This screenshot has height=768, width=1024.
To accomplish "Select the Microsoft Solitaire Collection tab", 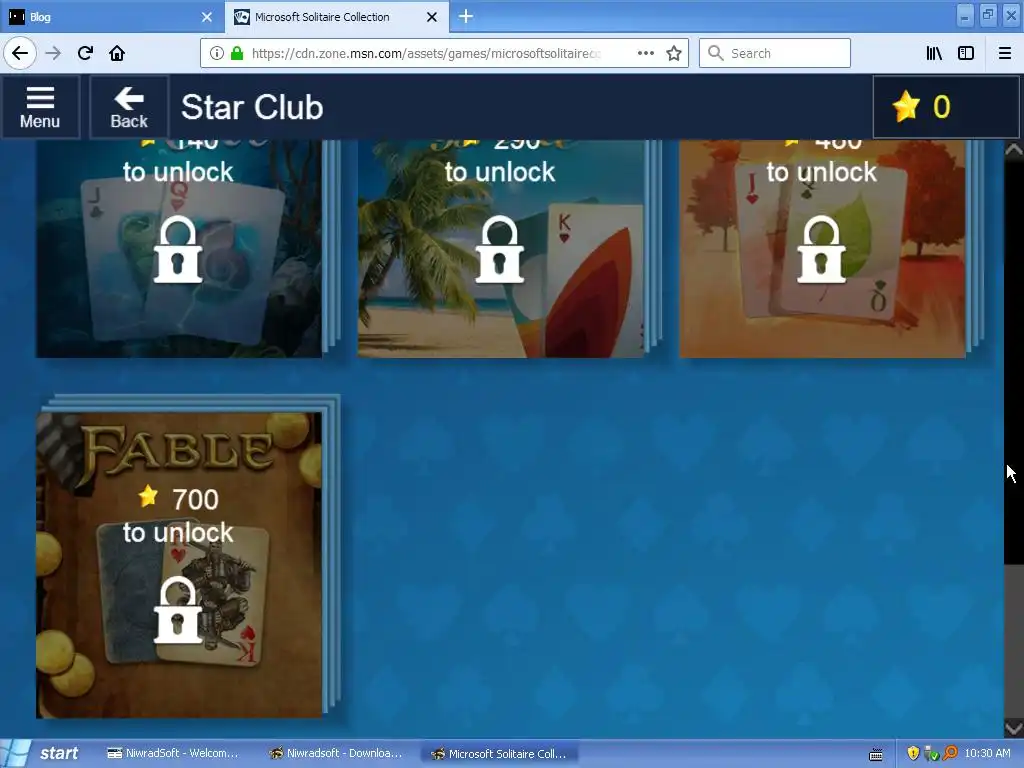I will click(336, 17).
